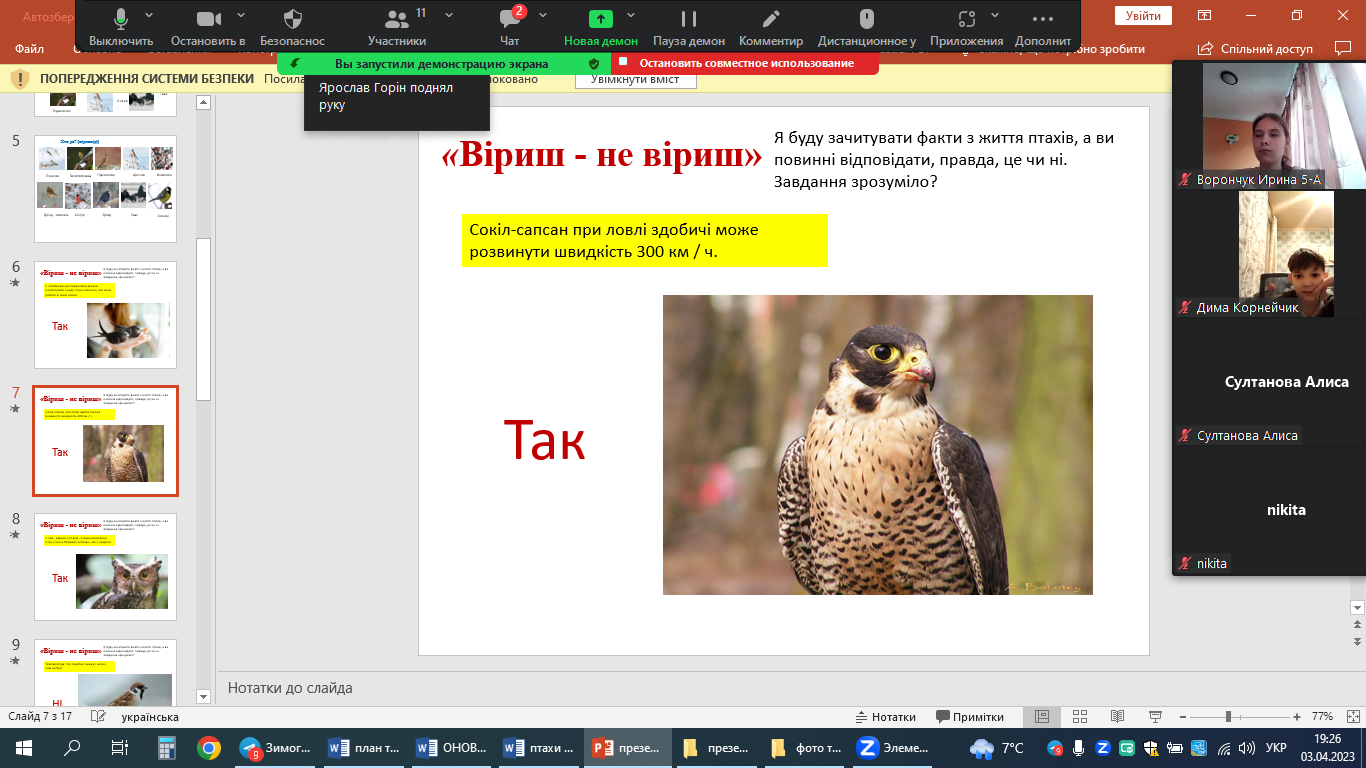This screenshot has width=1366, height=768.
Task: Click українська language indicator
Action: click(x=150, y=717)
